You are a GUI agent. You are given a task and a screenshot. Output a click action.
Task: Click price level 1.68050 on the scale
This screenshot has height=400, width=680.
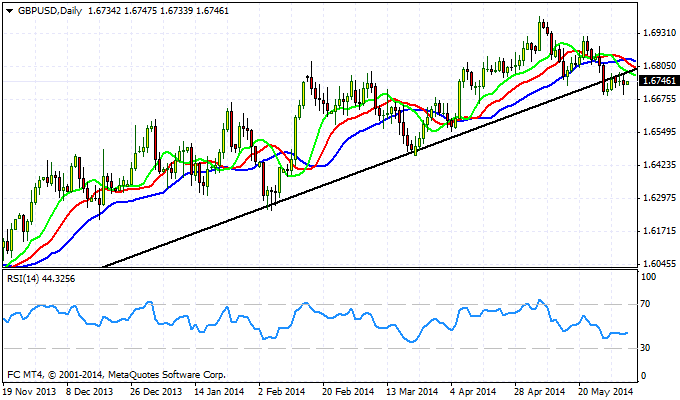click(659, 66)
